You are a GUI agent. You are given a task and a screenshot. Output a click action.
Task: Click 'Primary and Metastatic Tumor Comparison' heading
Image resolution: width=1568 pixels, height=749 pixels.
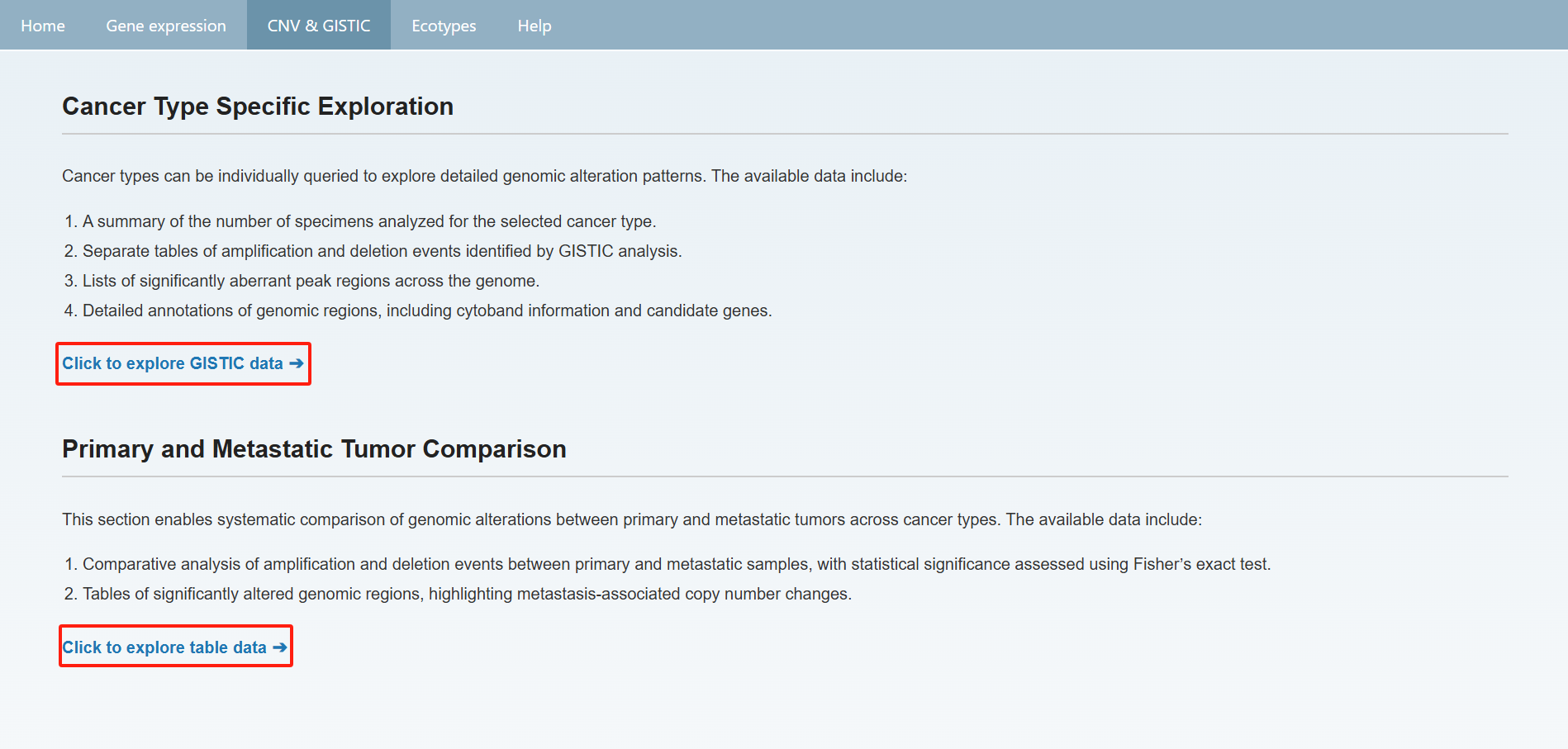314,449
